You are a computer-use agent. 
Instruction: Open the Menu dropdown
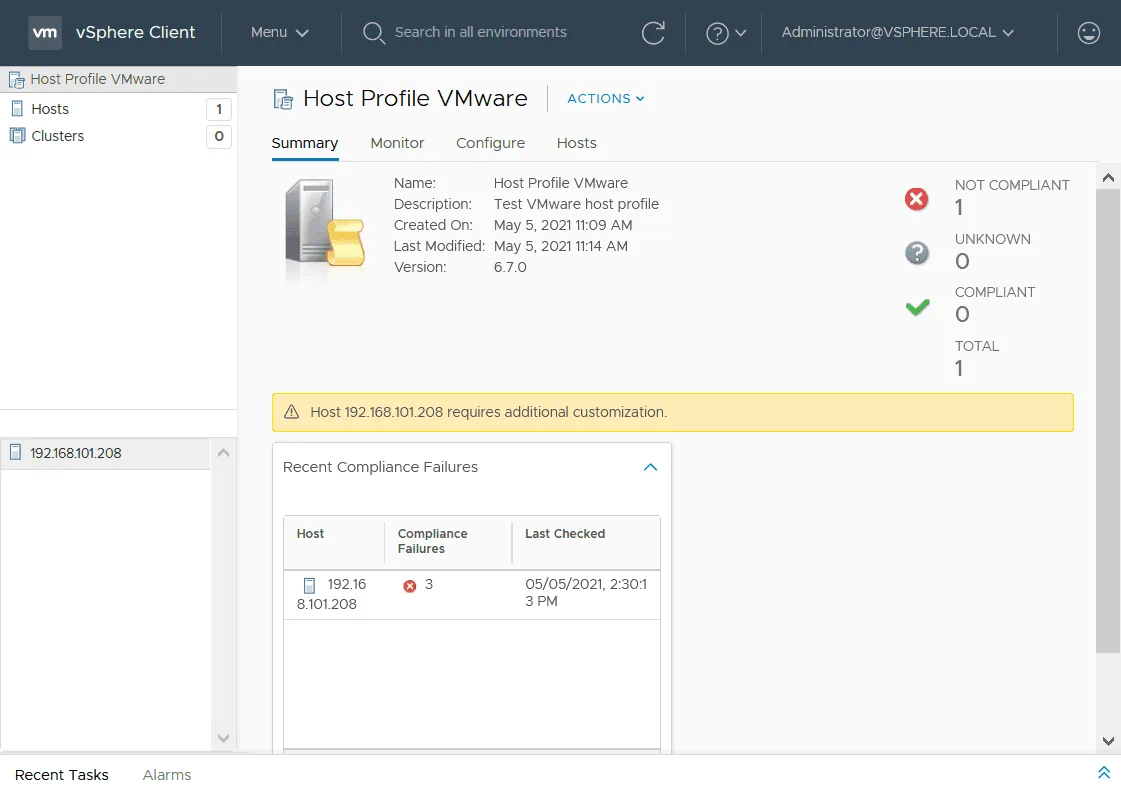(279, 33)
